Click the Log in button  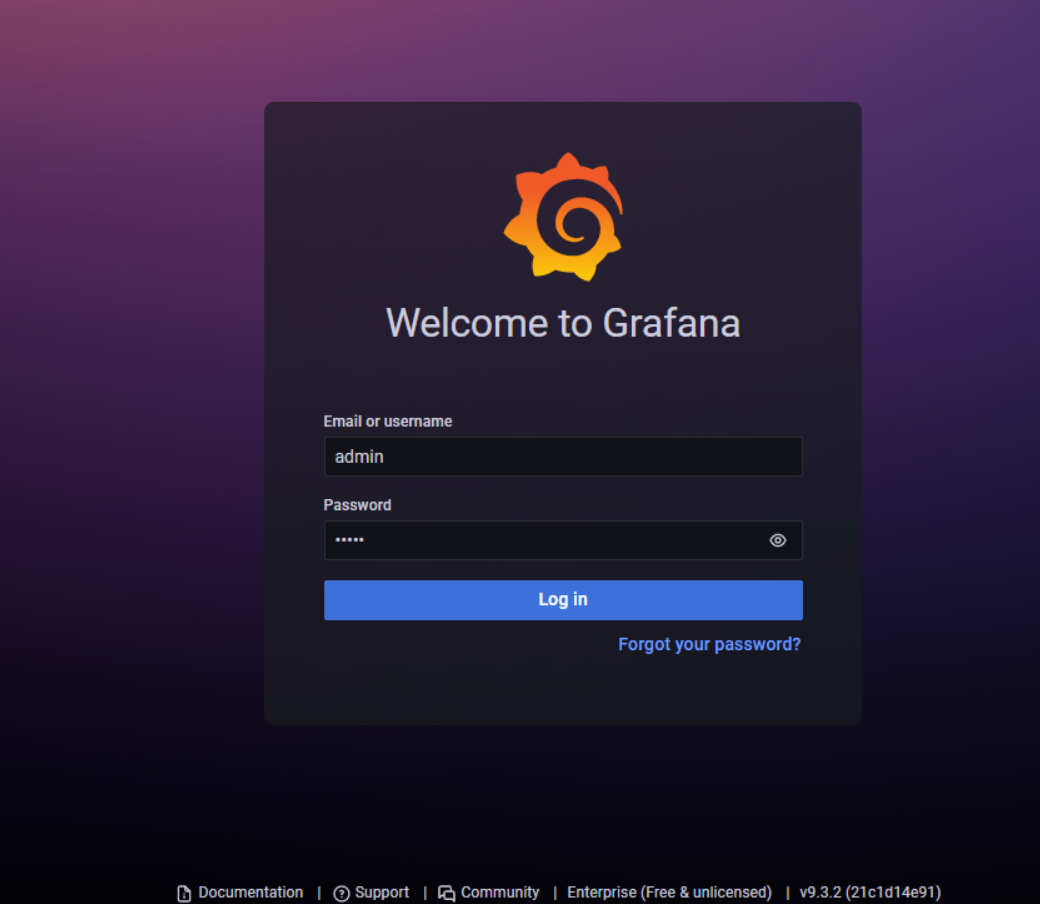563,600
